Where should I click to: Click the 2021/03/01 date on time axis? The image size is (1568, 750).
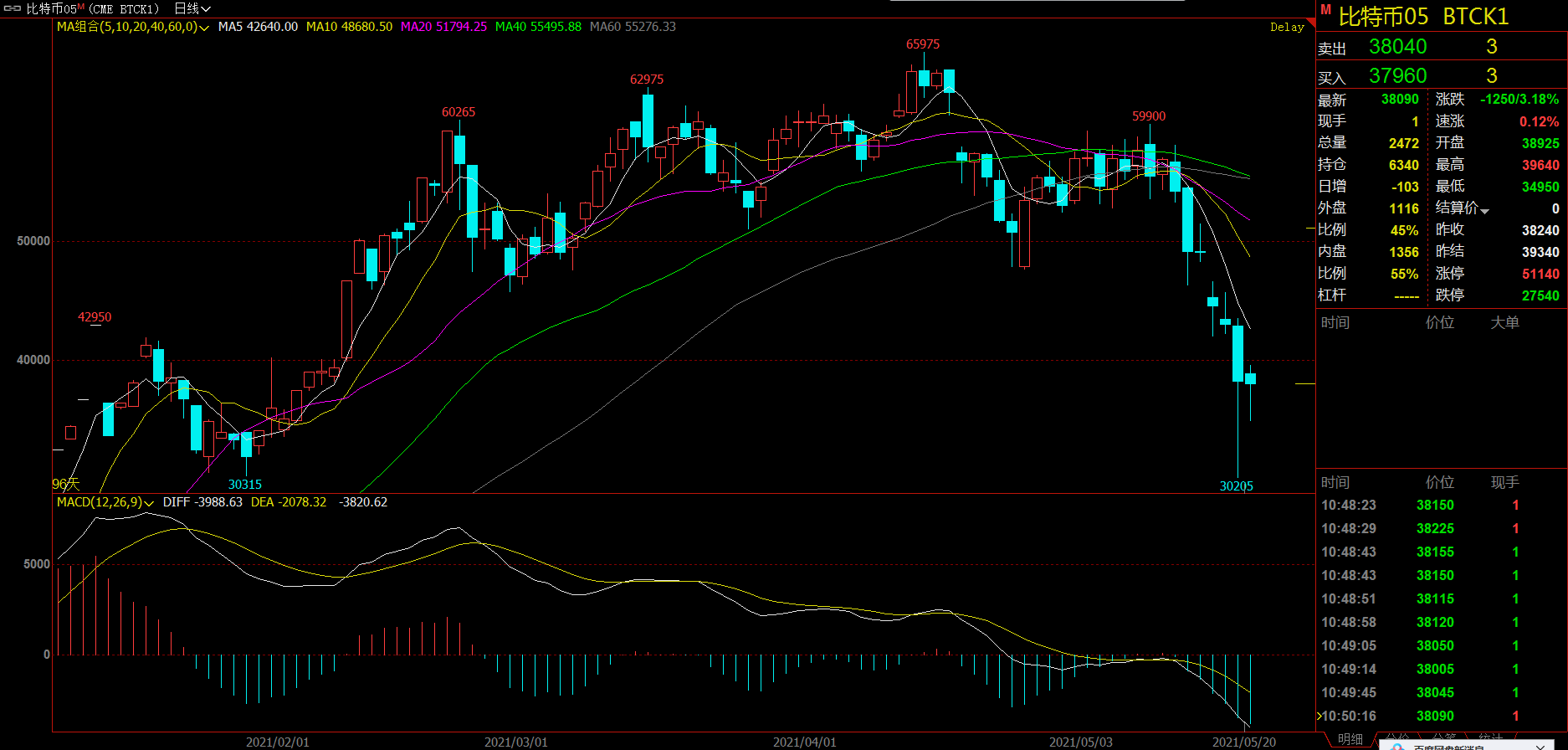pos(515,742)
